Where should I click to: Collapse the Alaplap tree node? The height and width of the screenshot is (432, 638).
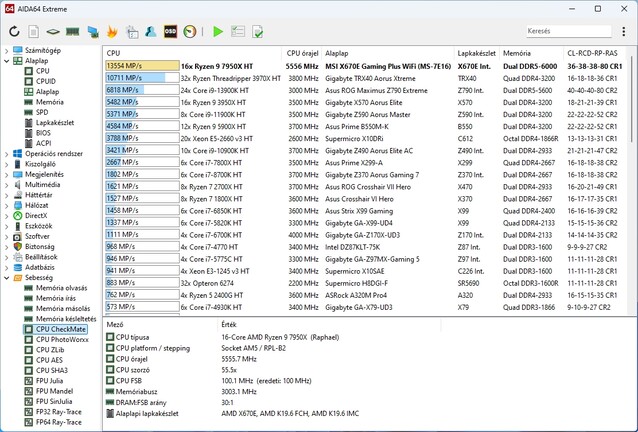(x=7, y=61)
